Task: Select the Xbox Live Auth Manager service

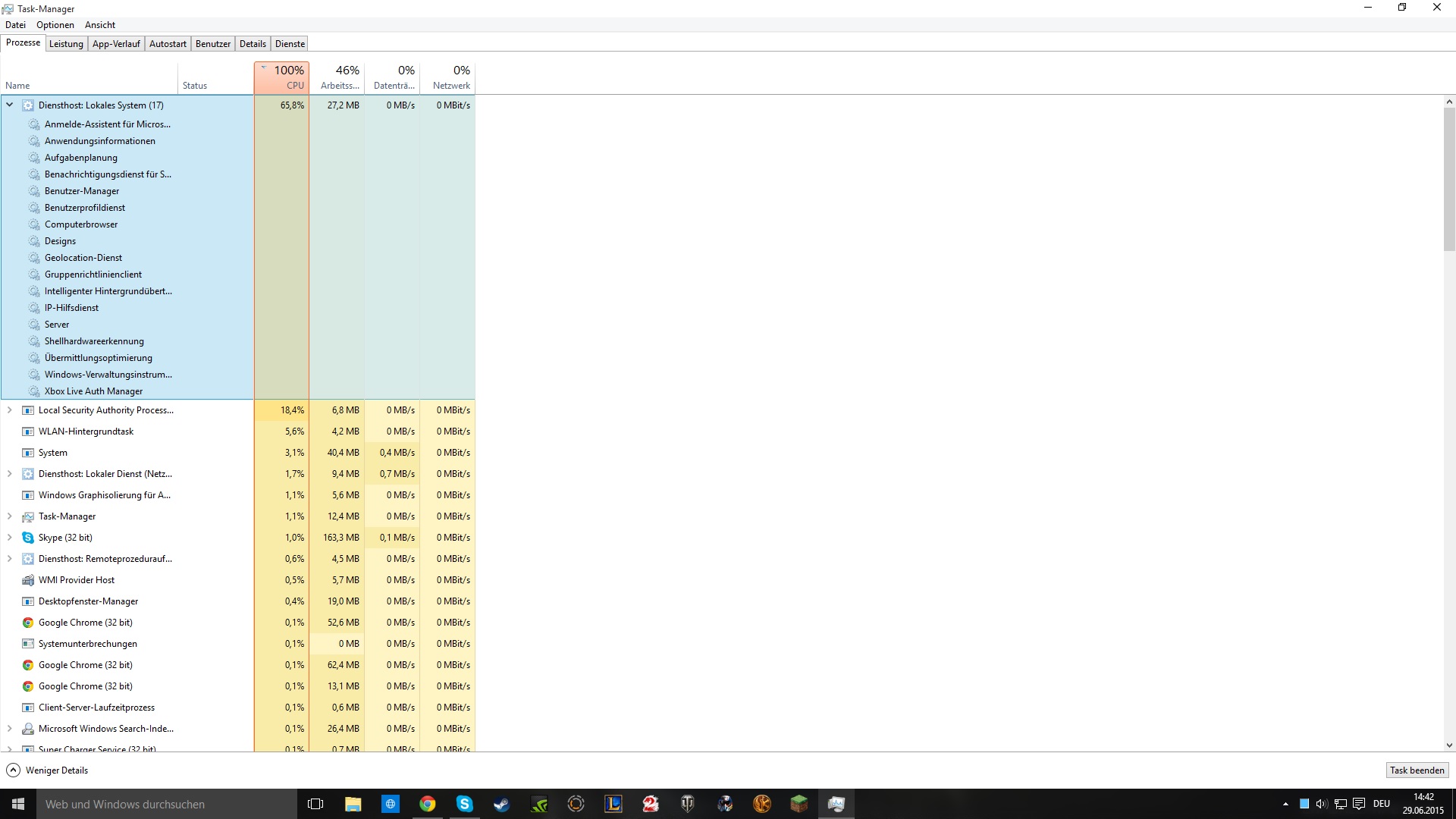Action: pyautogui.click(x=93, y=391)
